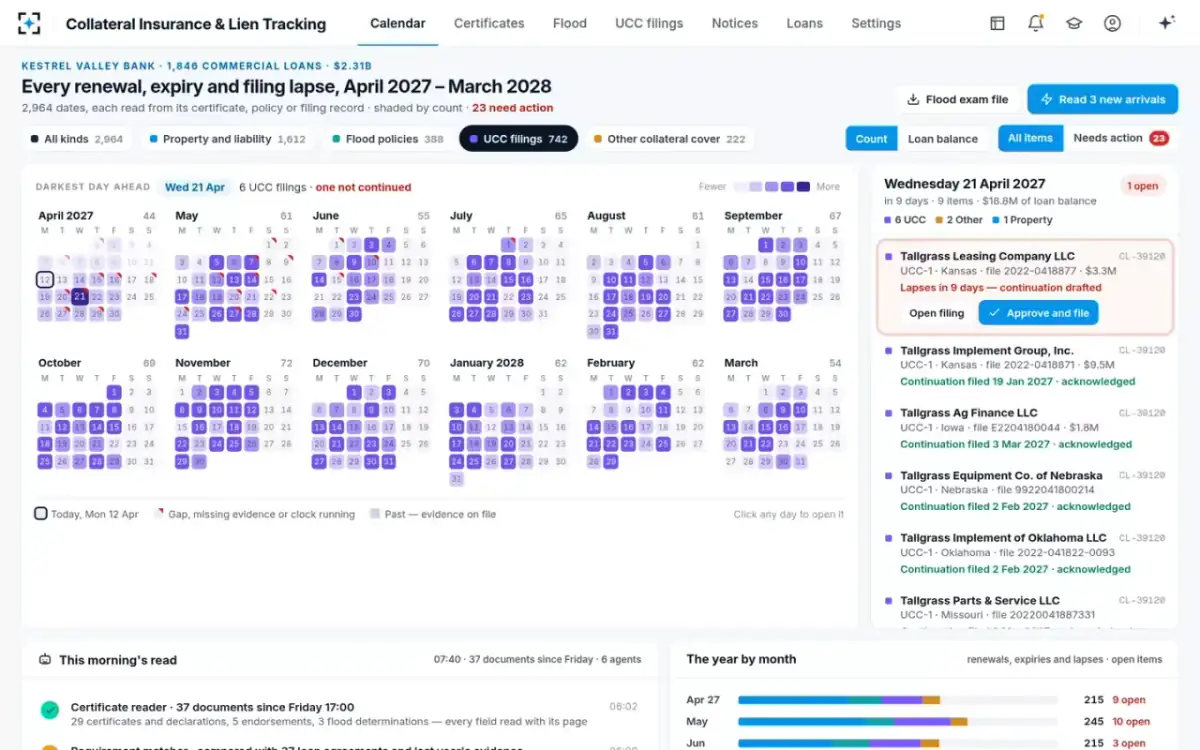The width and height of the screenshot is (1200, 750).
Task: Select 31 January 2028 in the calendar
Action: [x=456, y=478]
